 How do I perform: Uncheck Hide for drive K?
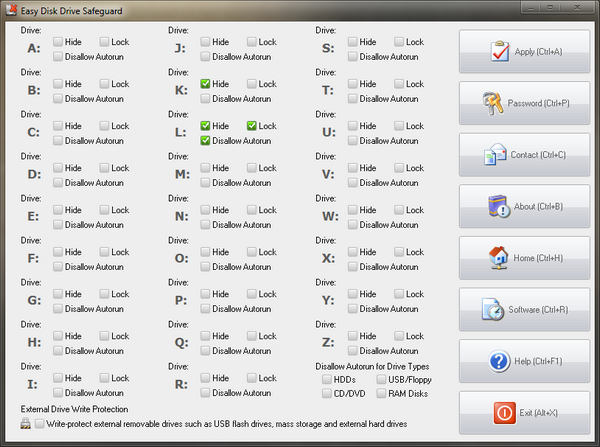coord(206,84)
